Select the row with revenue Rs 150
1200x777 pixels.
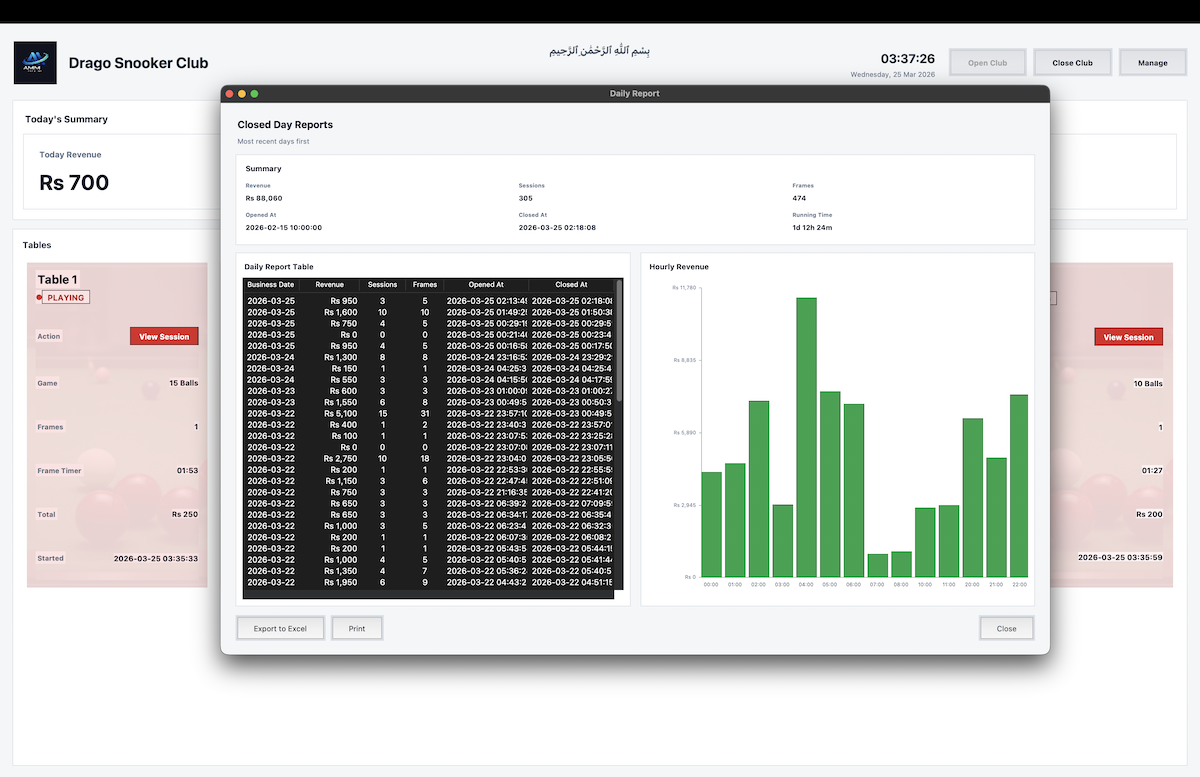(429, 368)
